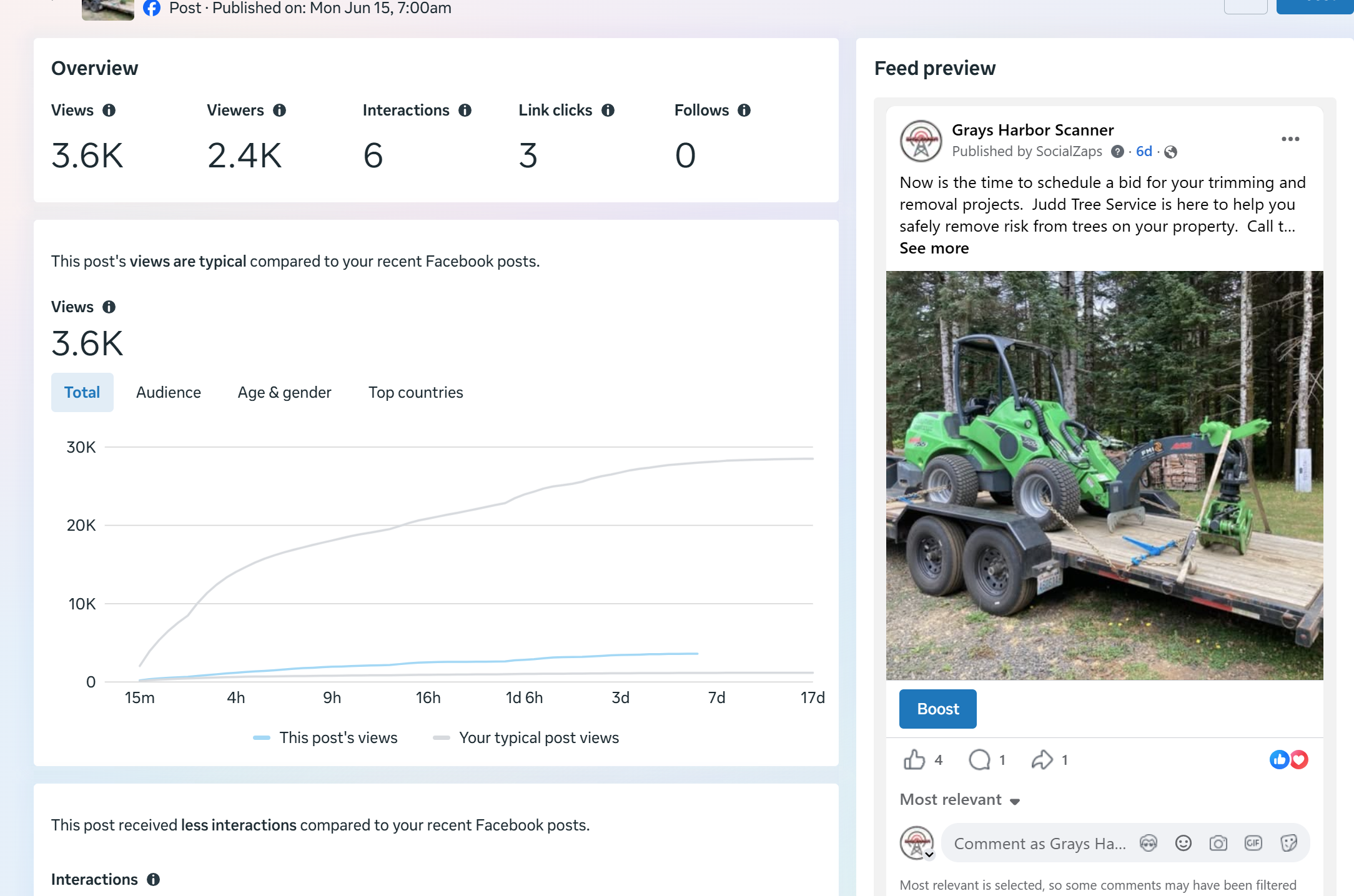The height and width of the screenshot is (896, 1354).
Task: Click the Interactions count of 6
Action: [373, 155]
